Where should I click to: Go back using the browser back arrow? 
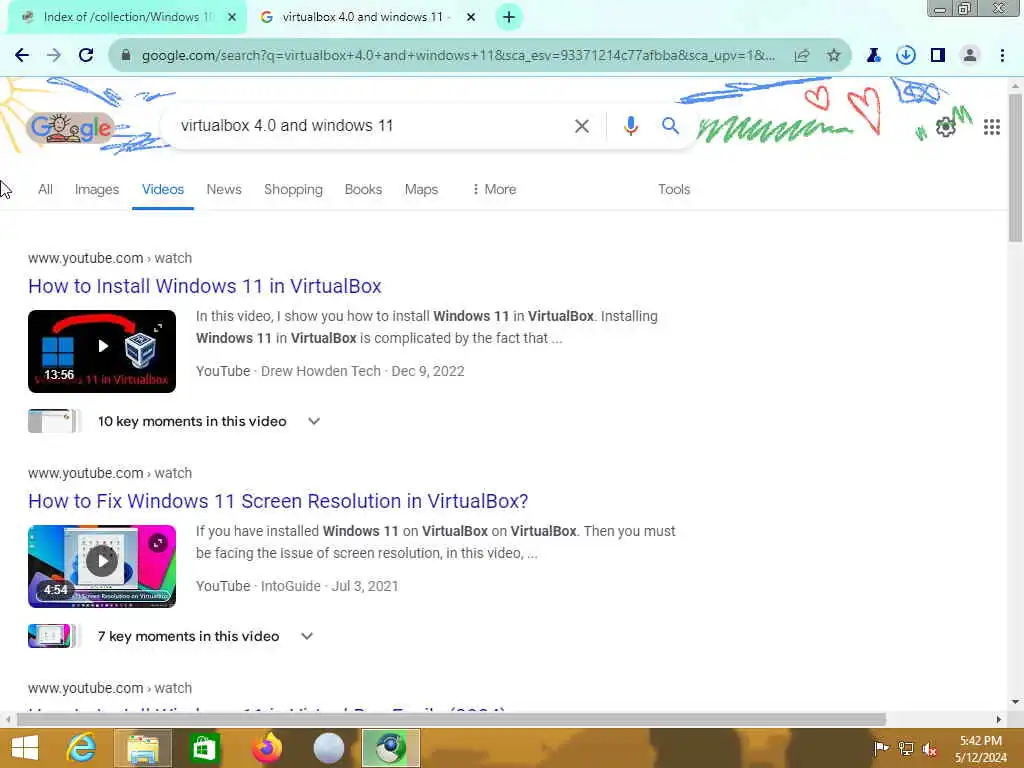click(22, 56)
